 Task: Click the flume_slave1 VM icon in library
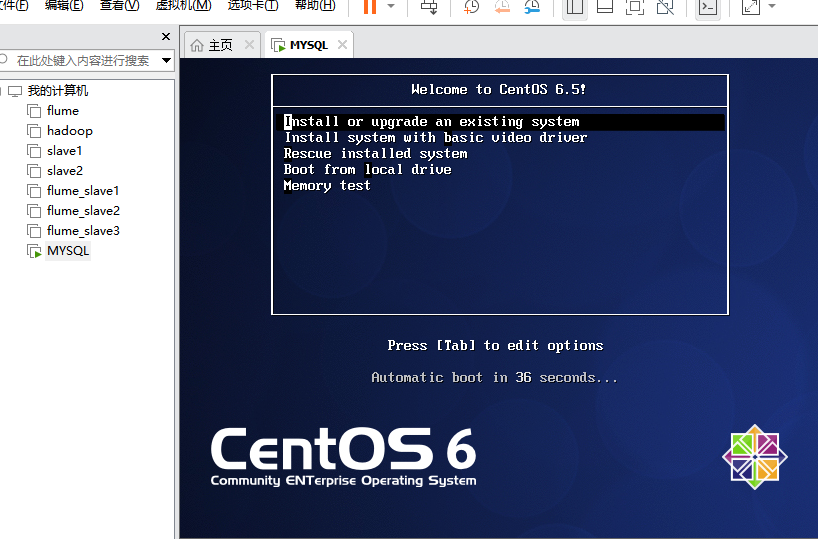click(34, 191)
